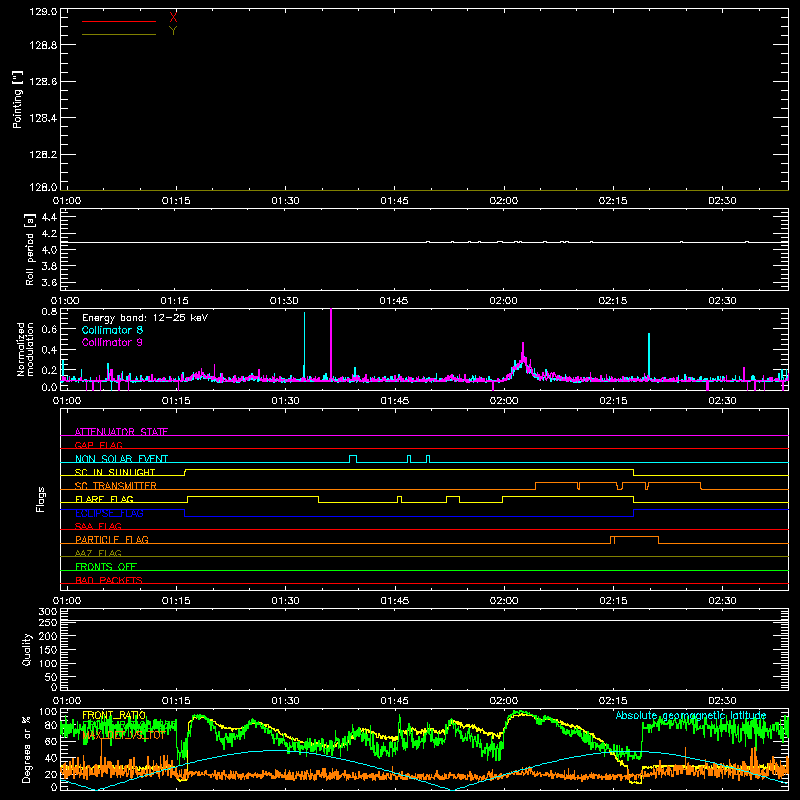
Task: Click the red X legend line
Action: [x=119, y=21]
